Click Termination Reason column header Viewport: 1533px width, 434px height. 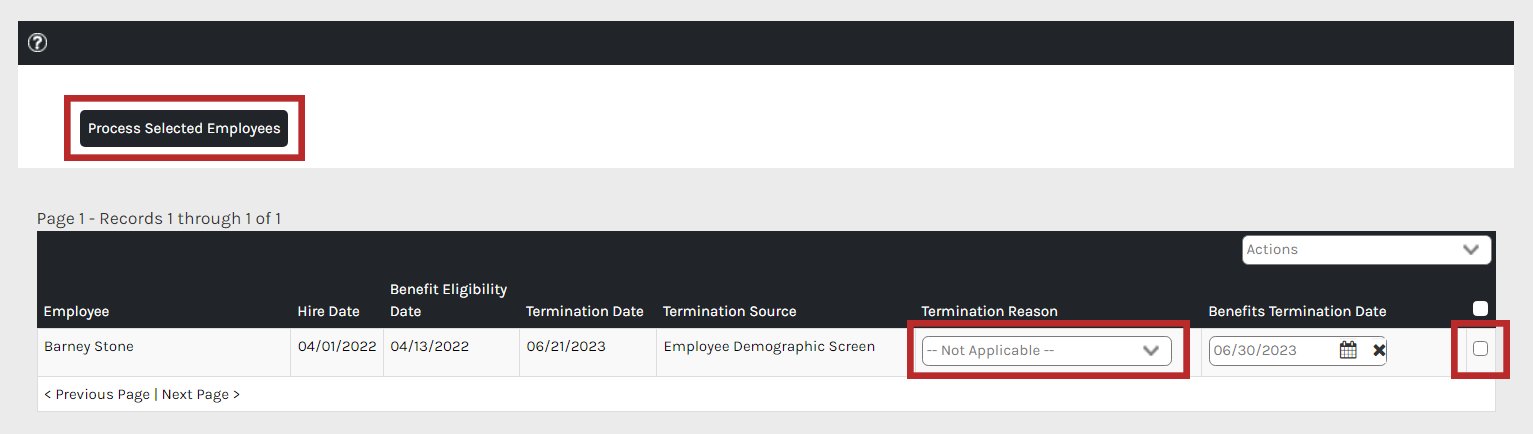tap(990, 311)
